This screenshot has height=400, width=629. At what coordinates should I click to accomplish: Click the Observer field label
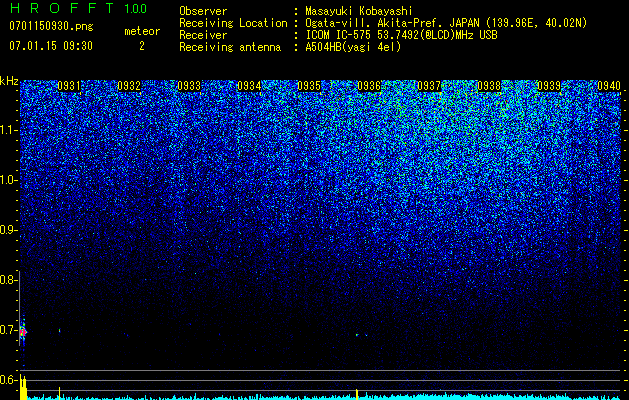pyautogui.click(x=203, y=11)
